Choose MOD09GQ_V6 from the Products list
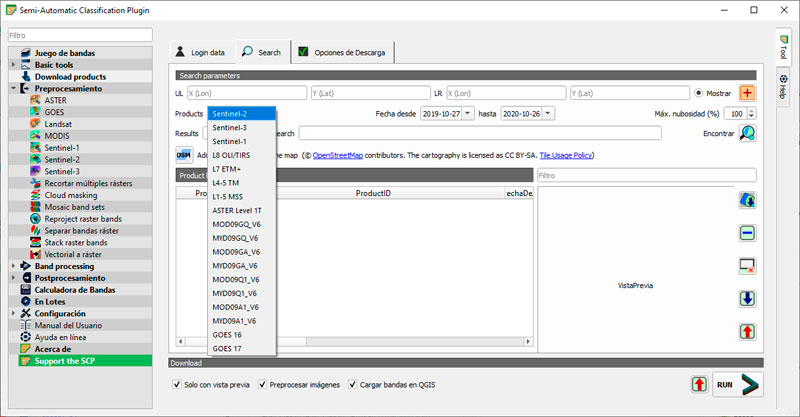This screenshot has width=800, height=417. pos(242,224)
